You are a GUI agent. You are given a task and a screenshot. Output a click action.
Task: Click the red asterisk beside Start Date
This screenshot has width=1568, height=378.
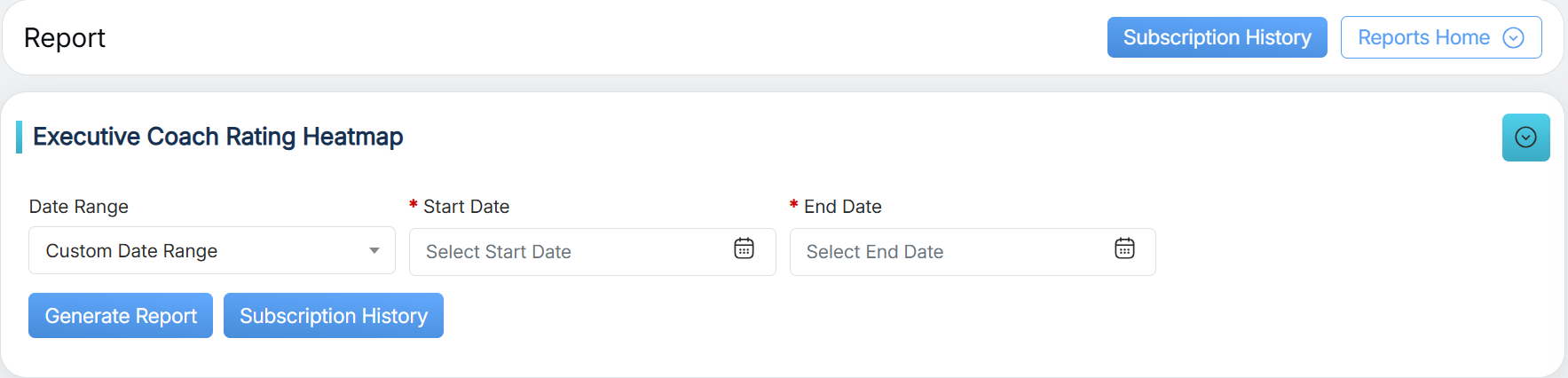(x=414, y=206)
